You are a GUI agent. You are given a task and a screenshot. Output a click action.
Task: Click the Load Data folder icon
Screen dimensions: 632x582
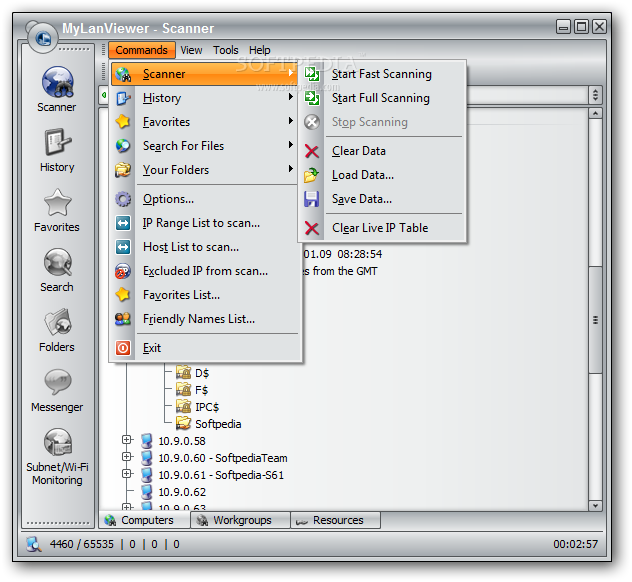(312, 175)
